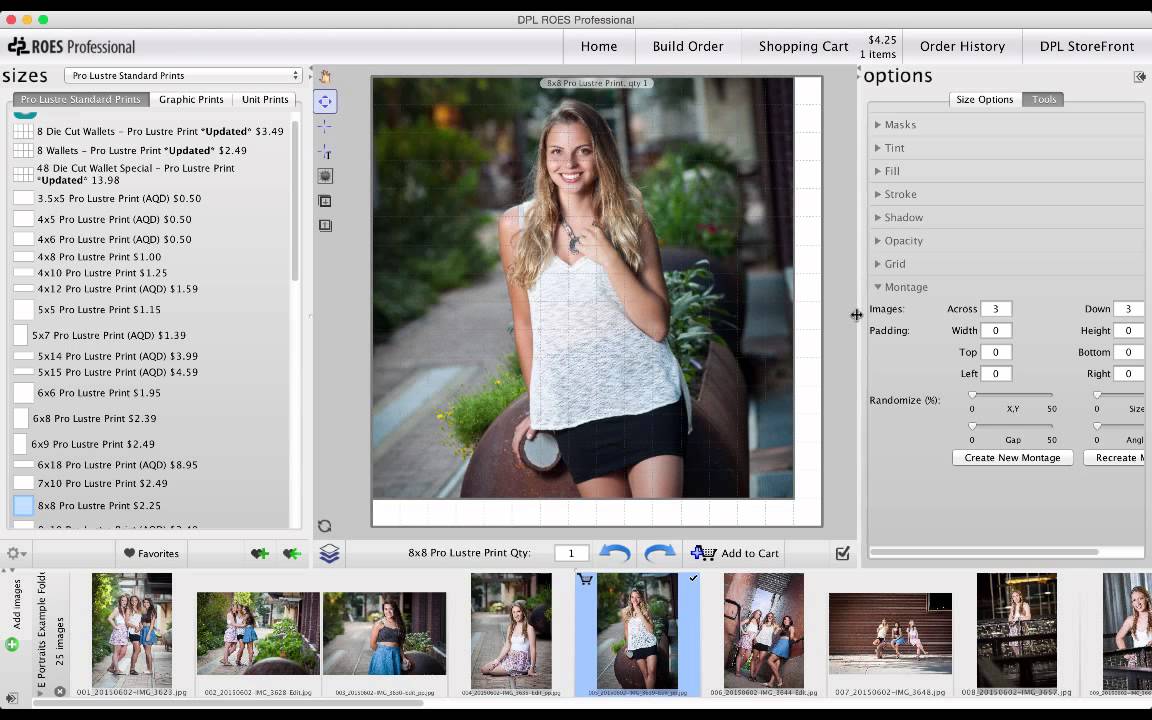Select 8x8 Pro Lustre Print $2.25
The width and height of the screenshot is (1152, 720).
click(x=99, y=505)
